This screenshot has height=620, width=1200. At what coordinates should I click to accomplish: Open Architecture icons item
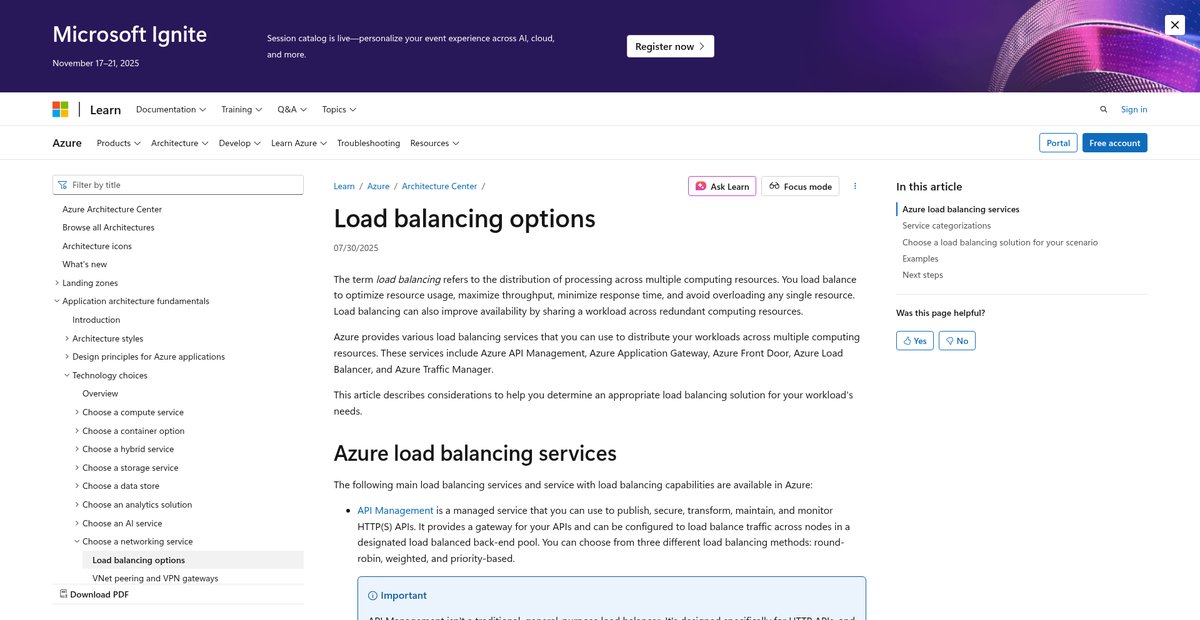(97, 246)
